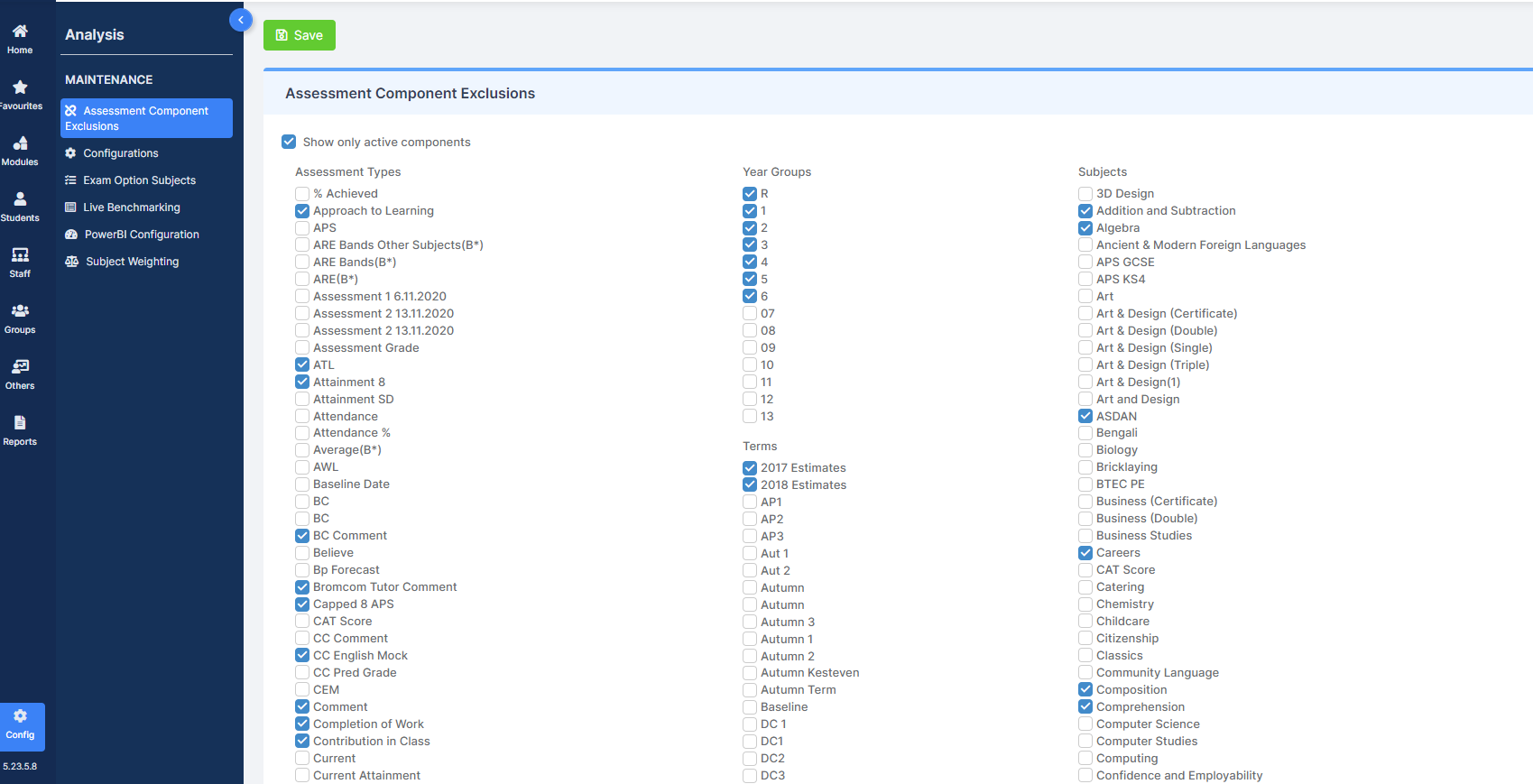Screen dimensions: 1533x784
Task: Uncheck Attainment 8 checkbox
Action: pos(302,383)
